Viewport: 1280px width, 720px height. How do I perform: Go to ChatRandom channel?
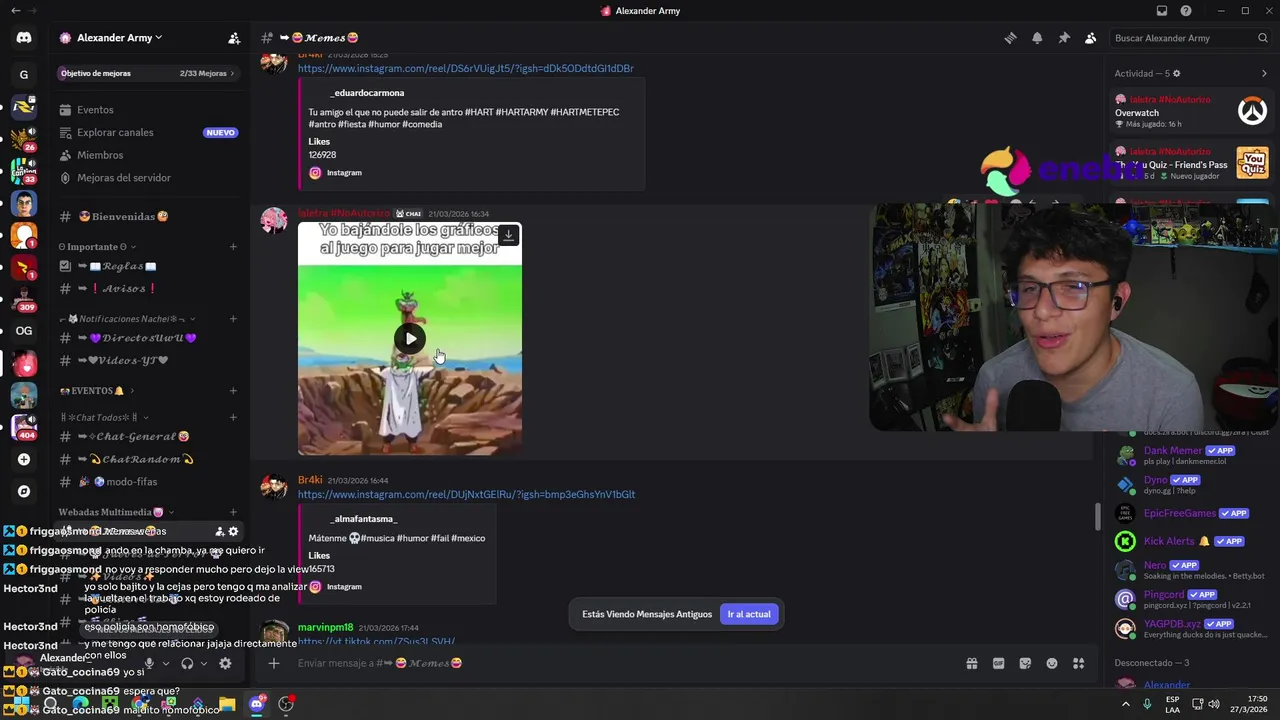coord(148,460)
